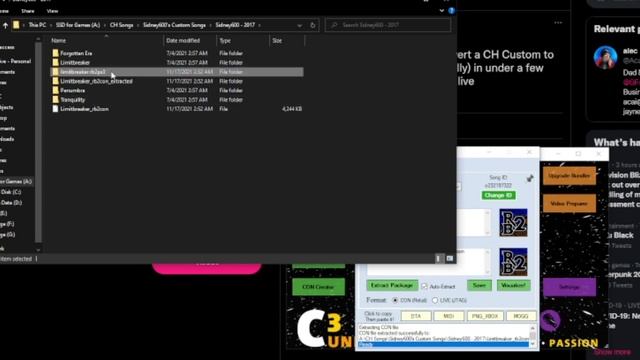Copy the MIDI file button
Image resolution: width=640 pixels, height=360 pixels.
tap(449, 316)
